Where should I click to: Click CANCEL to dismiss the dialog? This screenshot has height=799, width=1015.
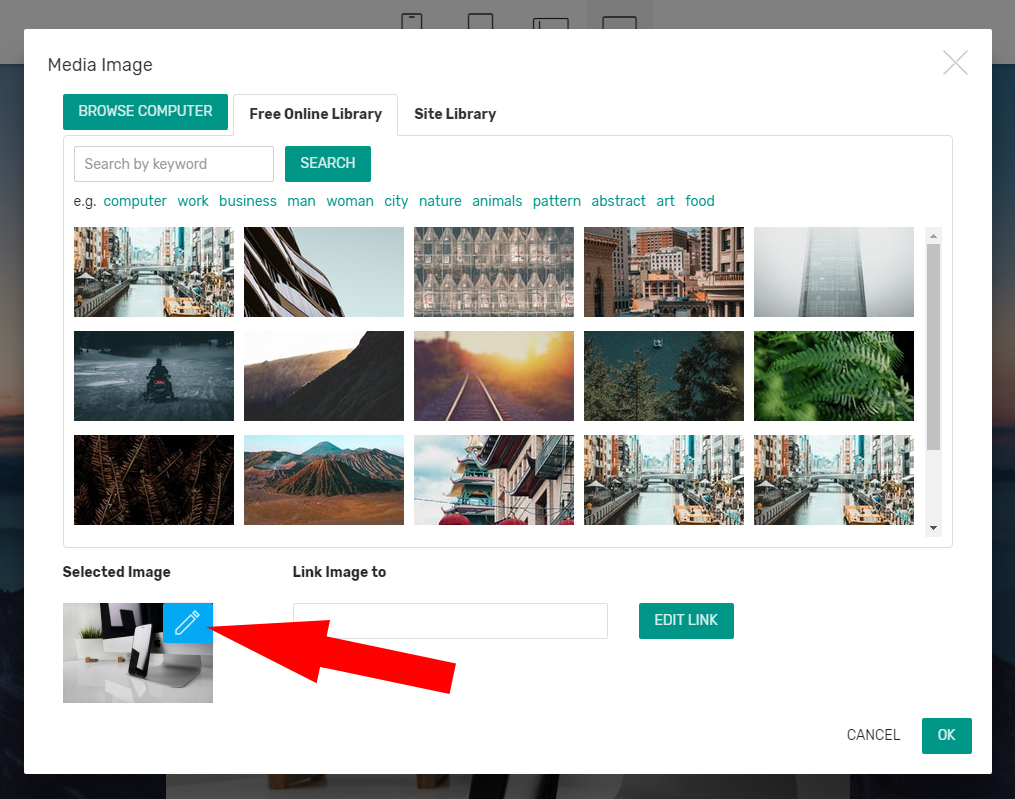tap(873, 735)
